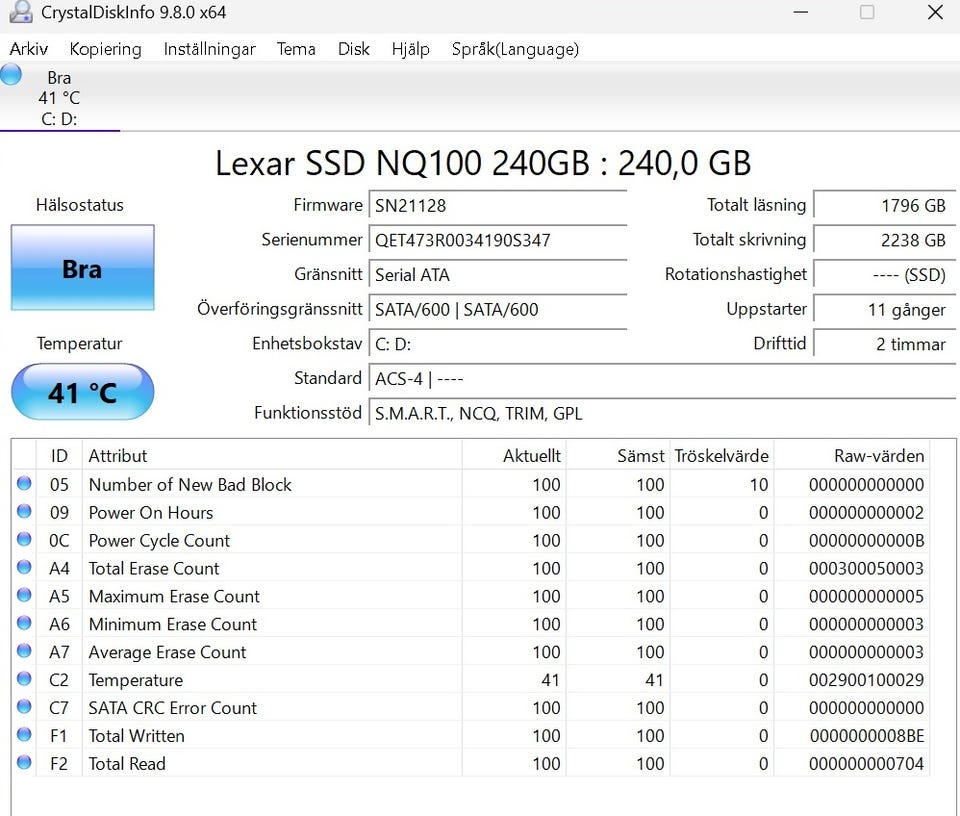Click status dot for SATA CRC Error Count
The image size is (960, 816).
tap(24, 706)
